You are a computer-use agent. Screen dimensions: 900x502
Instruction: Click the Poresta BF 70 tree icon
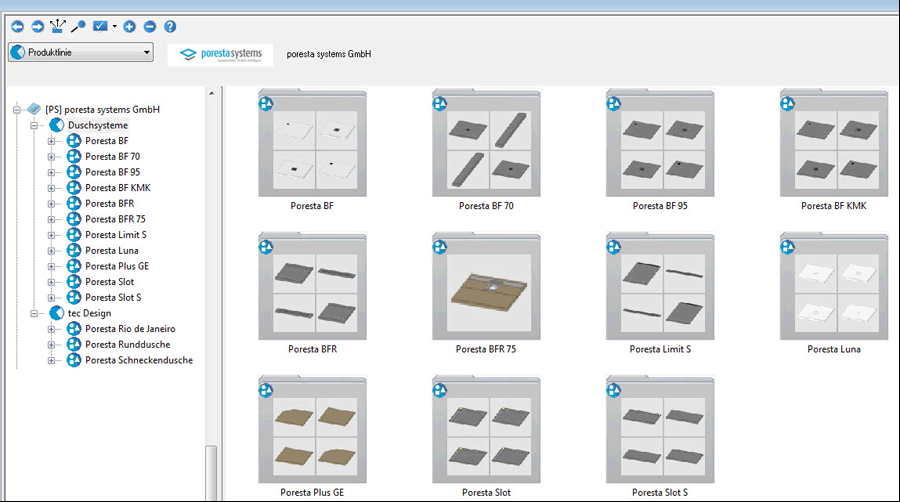[73, 156]
